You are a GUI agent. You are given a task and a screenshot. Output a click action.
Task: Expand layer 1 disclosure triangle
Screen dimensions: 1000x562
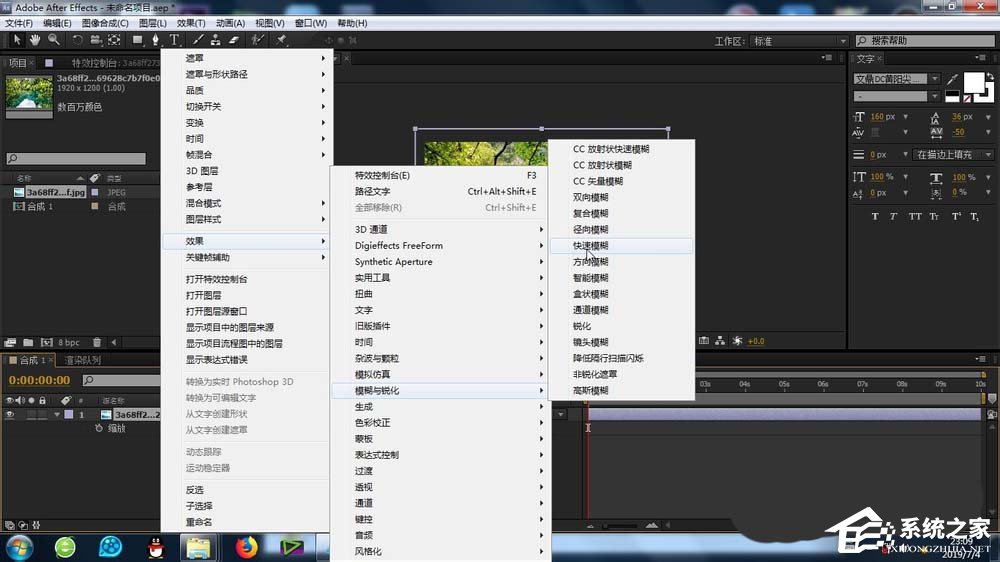point(57,414)
